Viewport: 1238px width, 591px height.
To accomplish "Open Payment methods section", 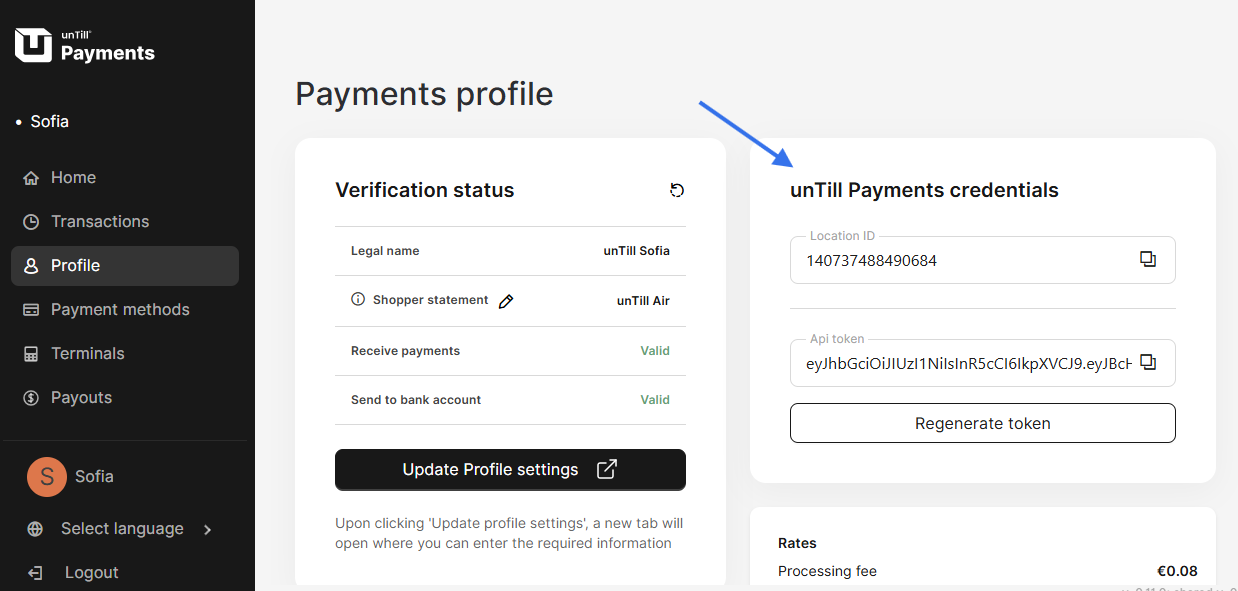I will tap(119, 309).
